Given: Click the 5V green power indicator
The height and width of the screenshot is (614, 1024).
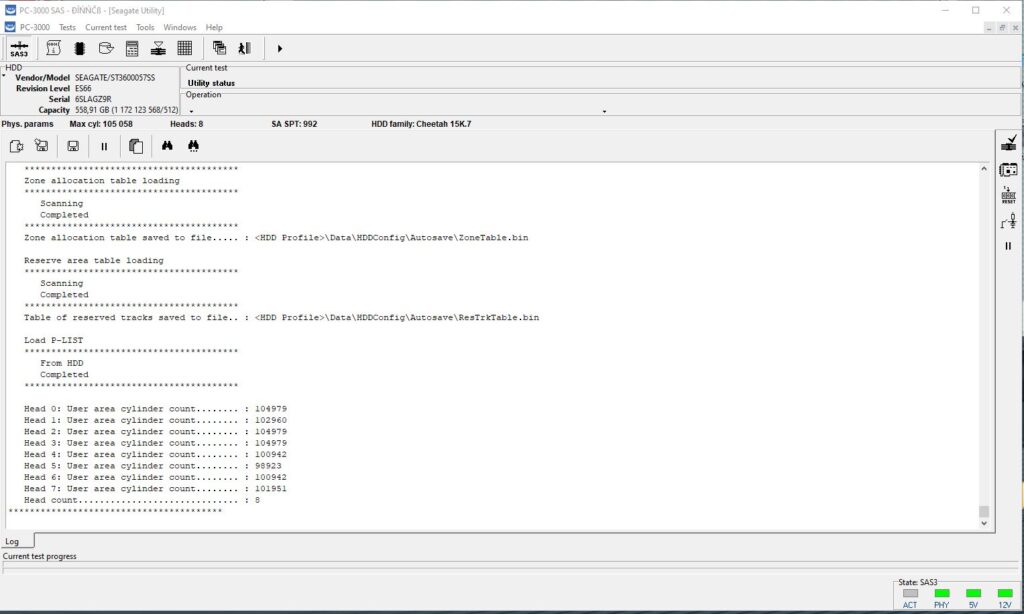Looking at the screenshot, I should [973, 593].
